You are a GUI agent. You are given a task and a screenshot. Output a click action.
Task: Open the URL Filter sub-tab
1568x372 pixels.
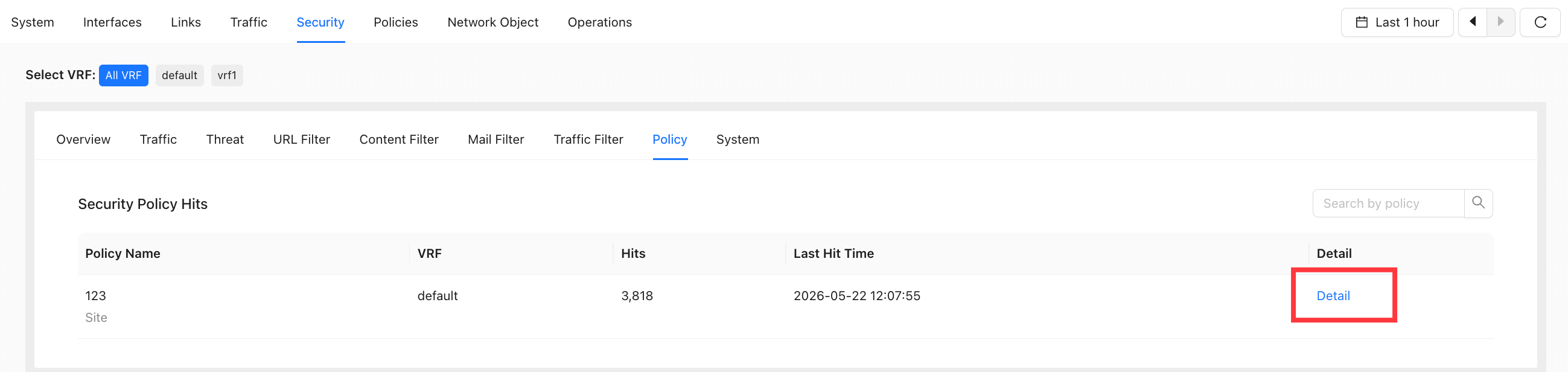tap(301, 139)
